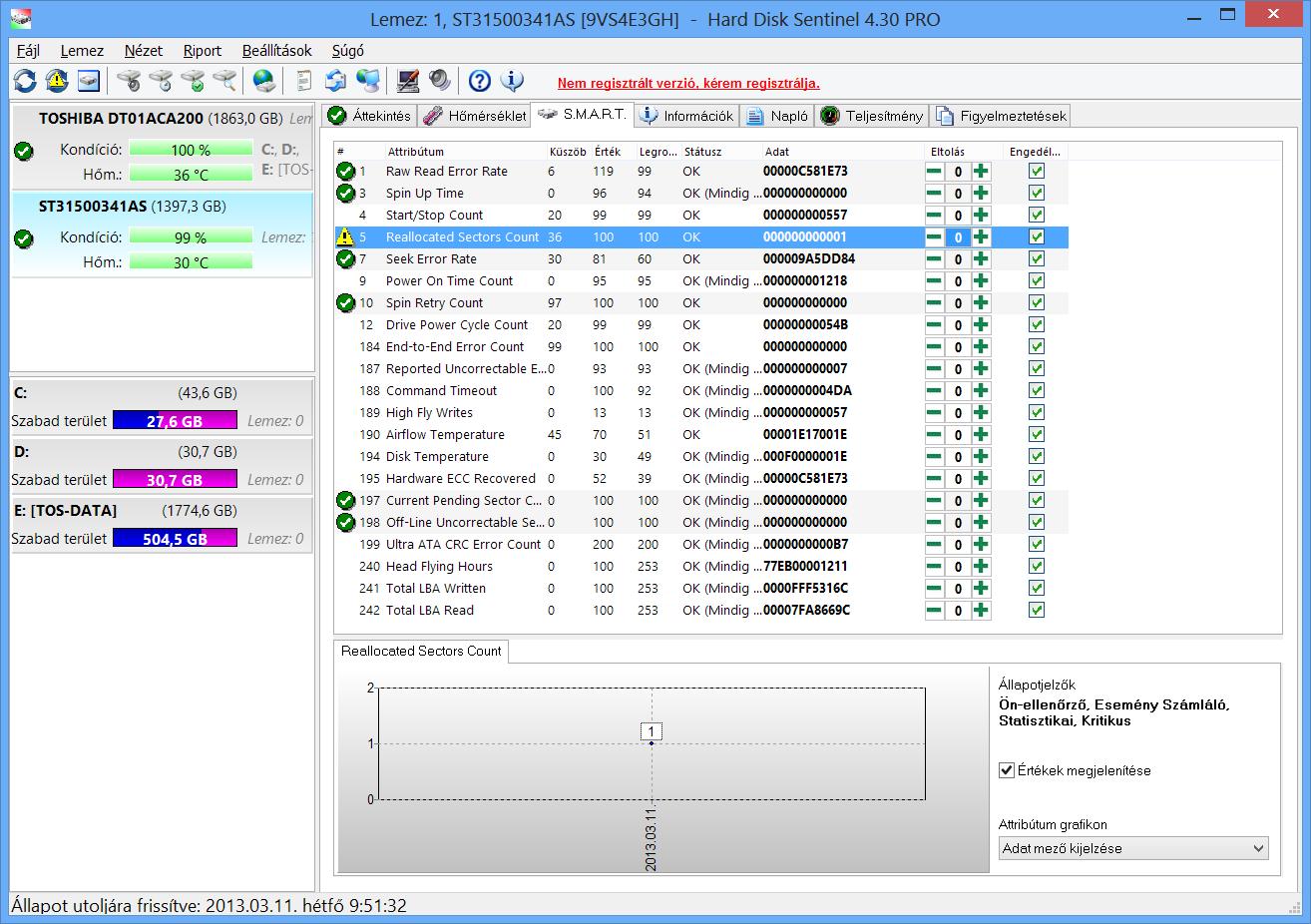This screenshot has width=1311, height=924.
Task: Increase the offset for Seek Error Rate
Action: [x=982, y=259]
